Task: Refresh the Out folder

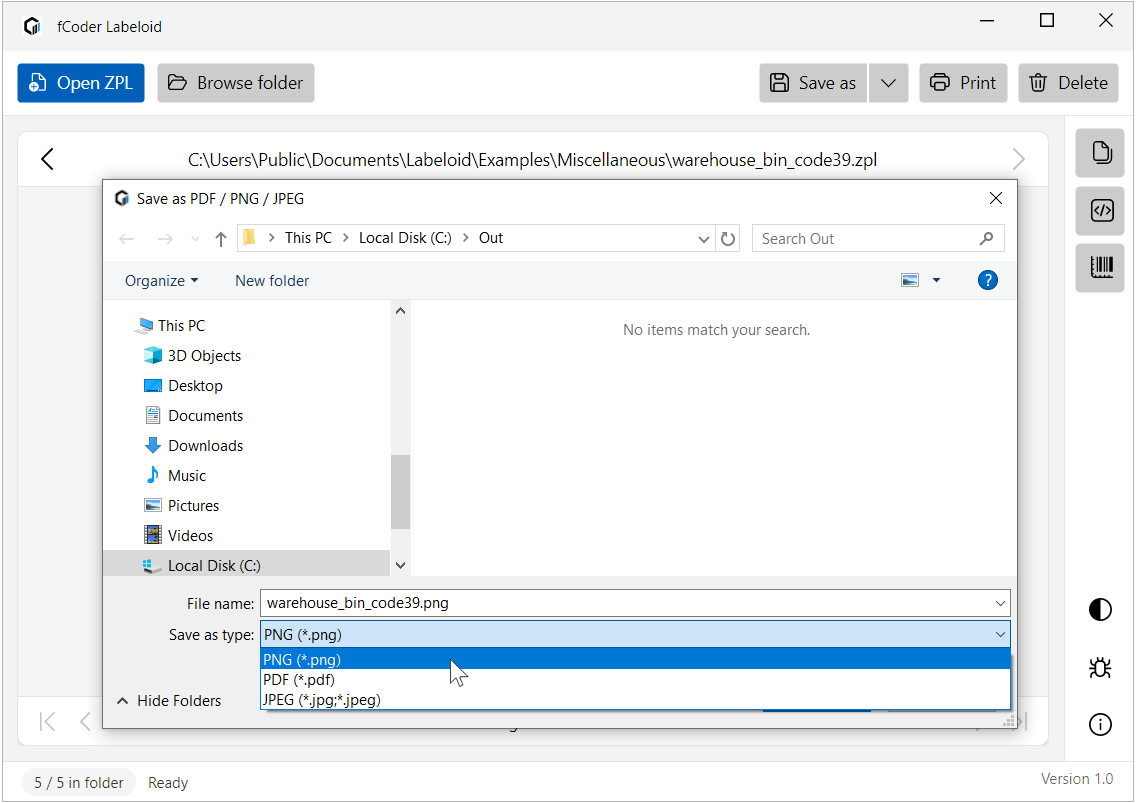Action: coord(727,239)
